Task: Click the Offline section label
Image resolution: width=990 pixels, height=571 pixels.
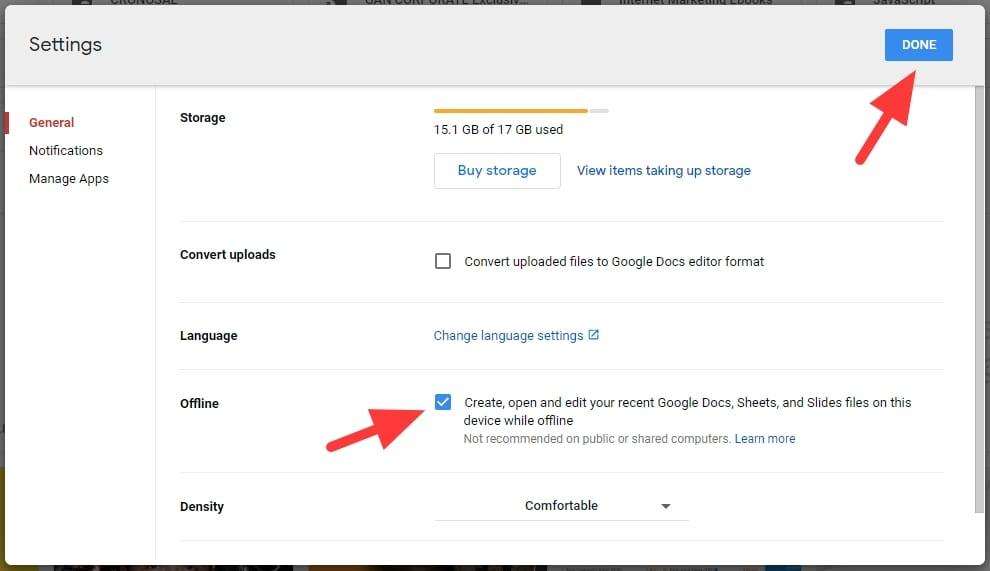Action: pos(200,404)
